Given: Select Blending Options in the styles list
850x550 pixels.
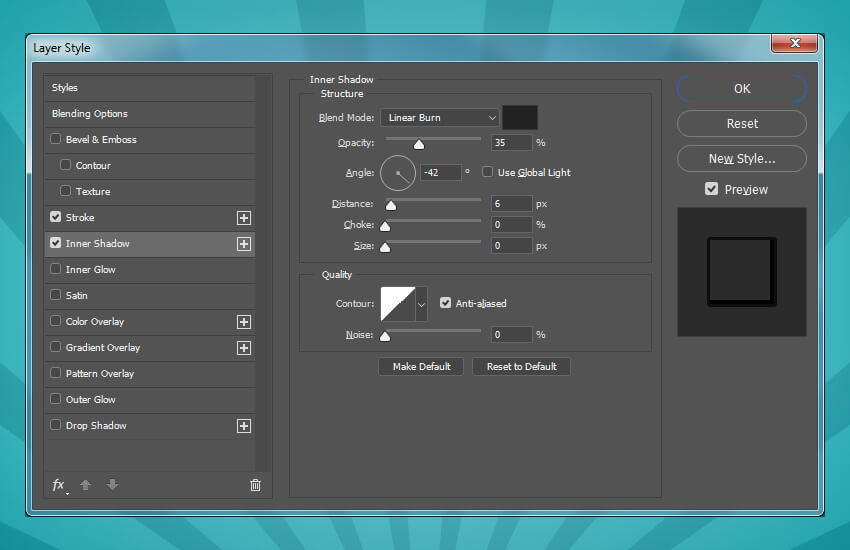Looking at the screenshot, I should [x=90, y=114].
